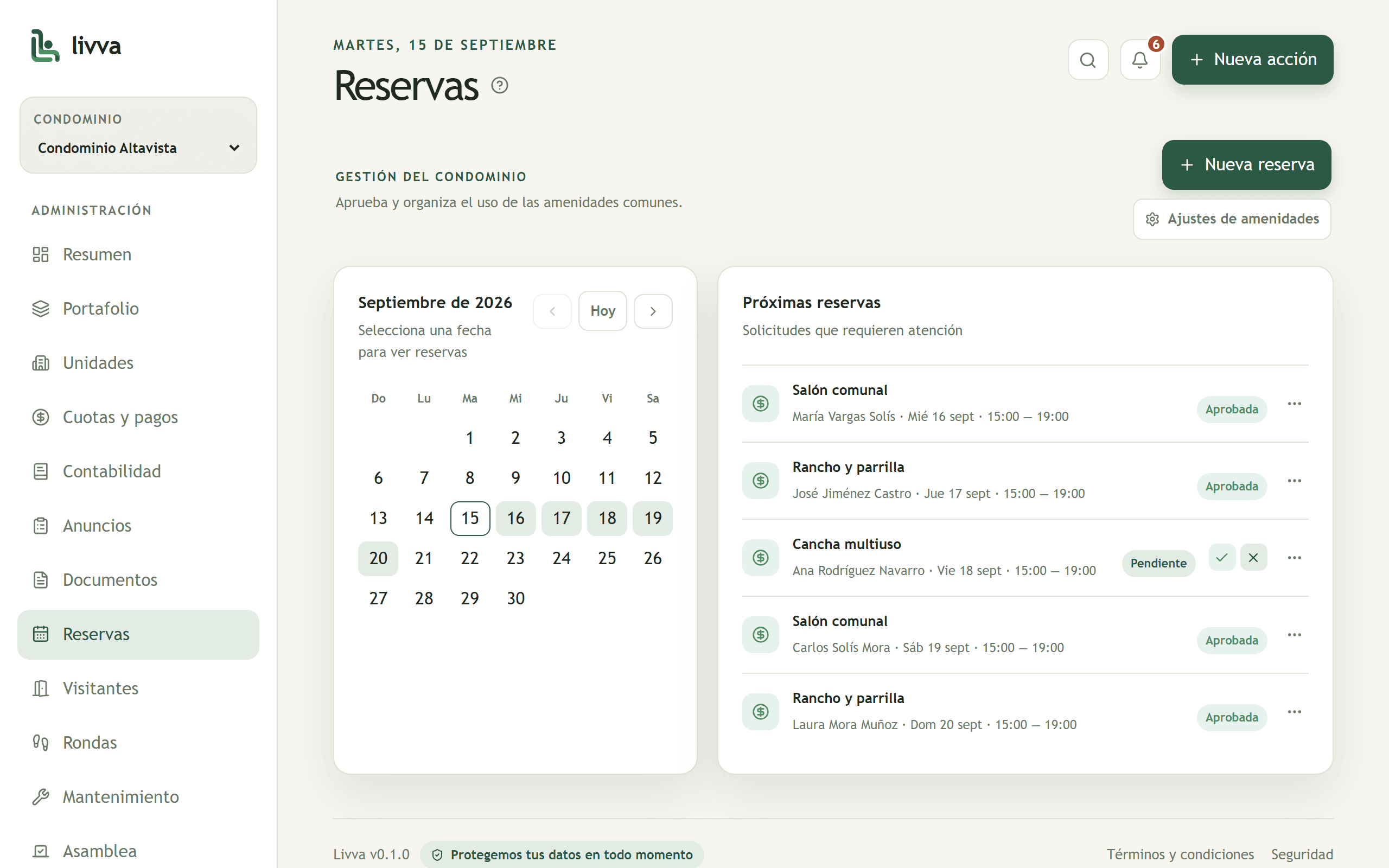Screen dimensions: 1389x868
Task: Open Documentos in the sidebar
Action: 138,580
